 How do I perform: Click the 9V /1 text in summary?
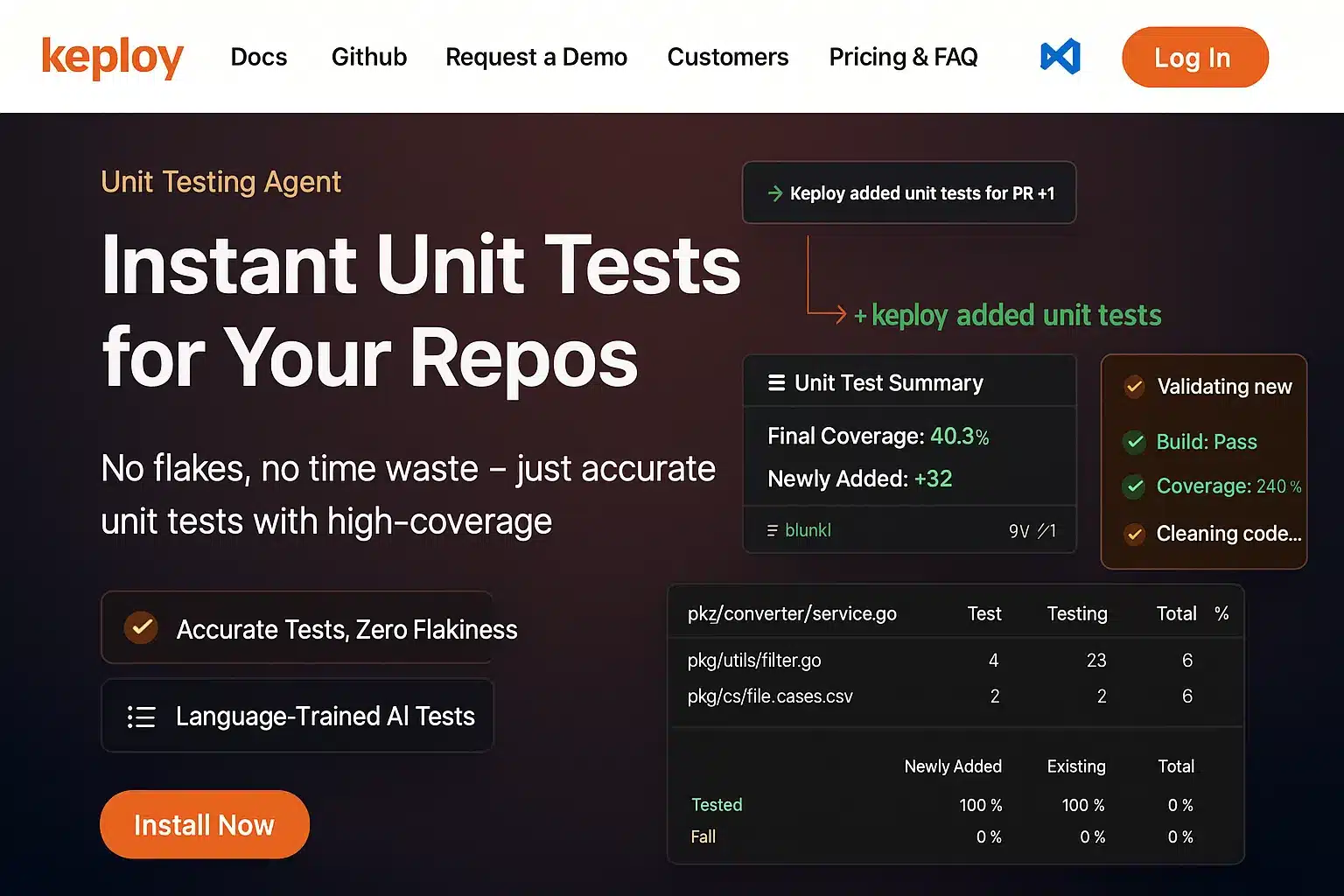(x=1032, y=531)
